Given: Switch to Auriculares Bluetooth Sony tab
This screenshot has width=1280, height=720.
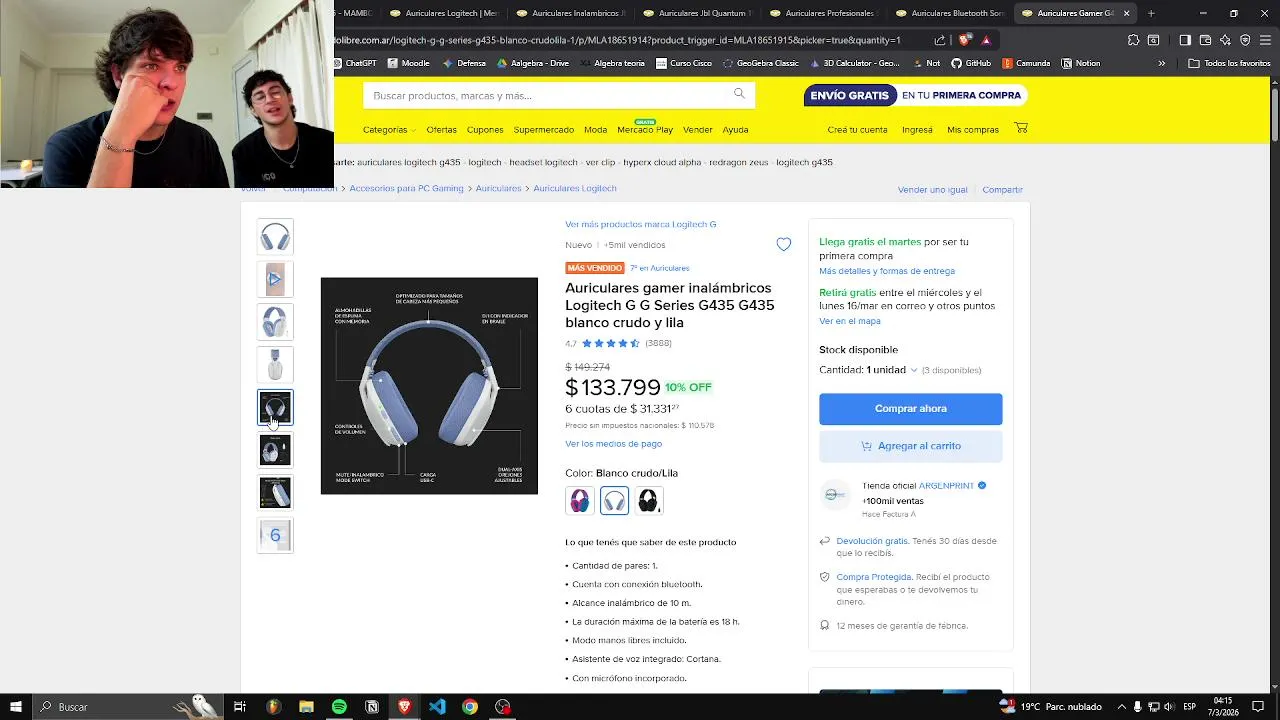Looking at the screenshot, I should point(950,13).
